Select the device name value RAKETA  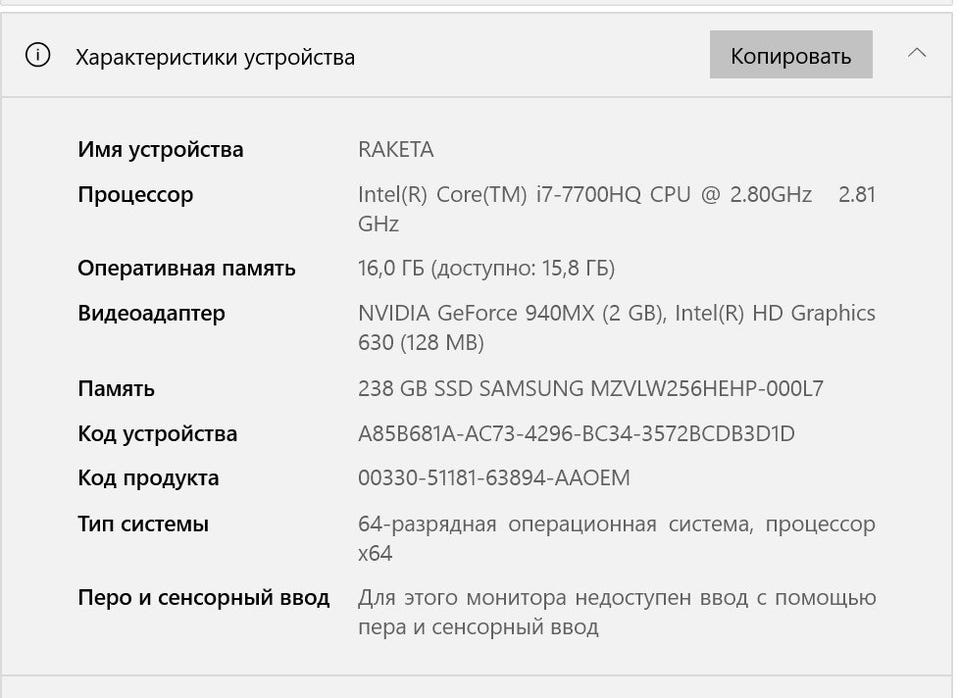[x=396, y=149]
